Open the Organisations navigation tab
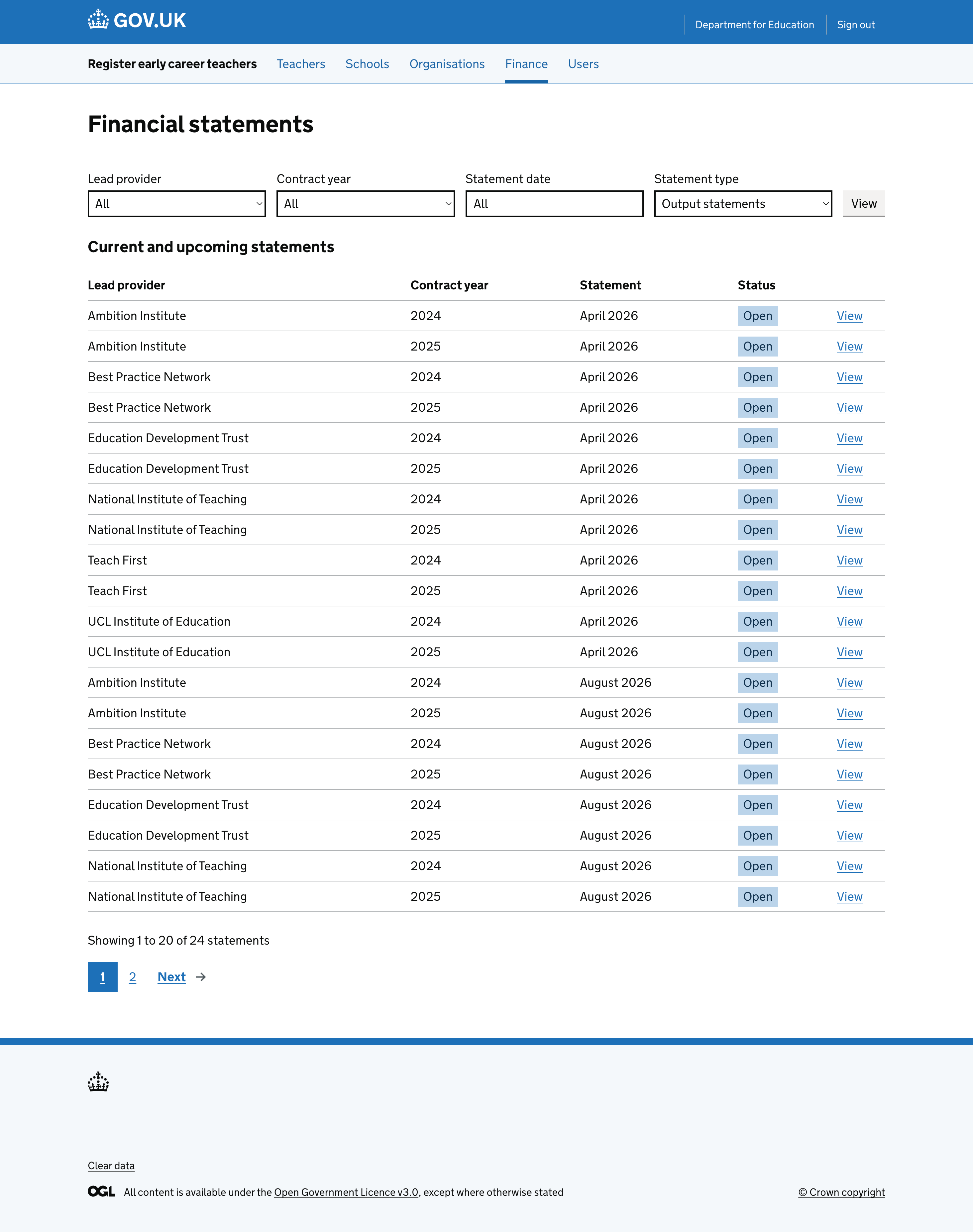 [x=447, y=64]
